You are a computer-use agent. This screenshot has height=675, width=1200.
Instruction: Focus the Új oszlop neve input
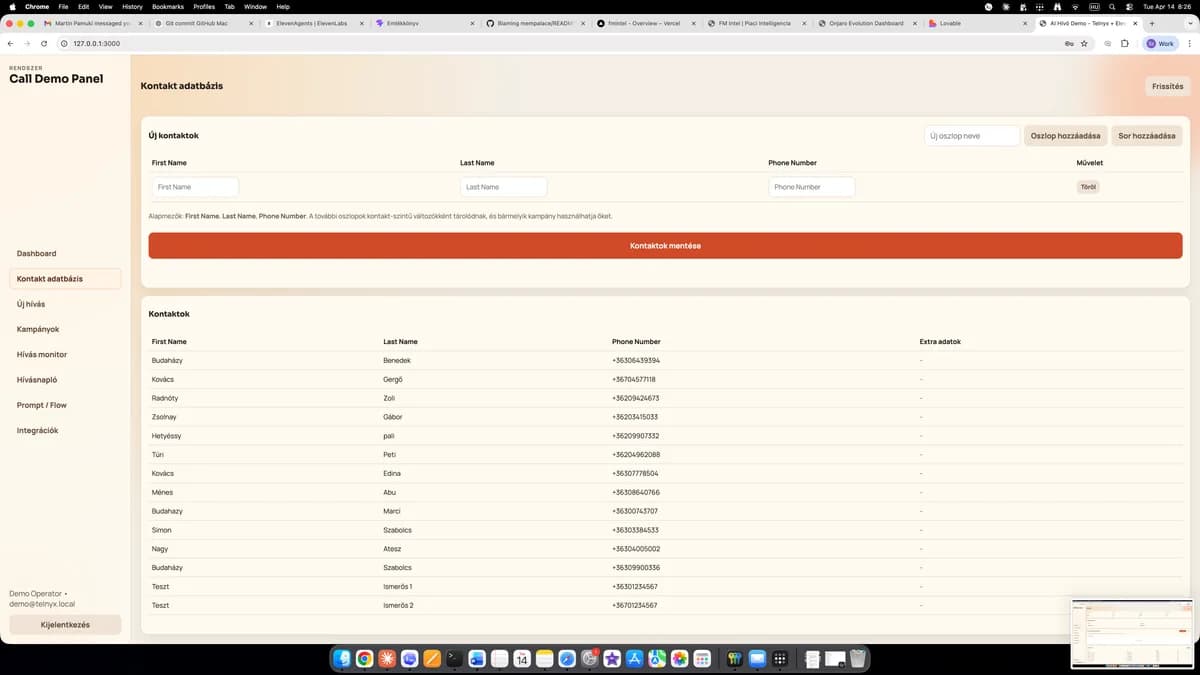click(x=972, y=136)
